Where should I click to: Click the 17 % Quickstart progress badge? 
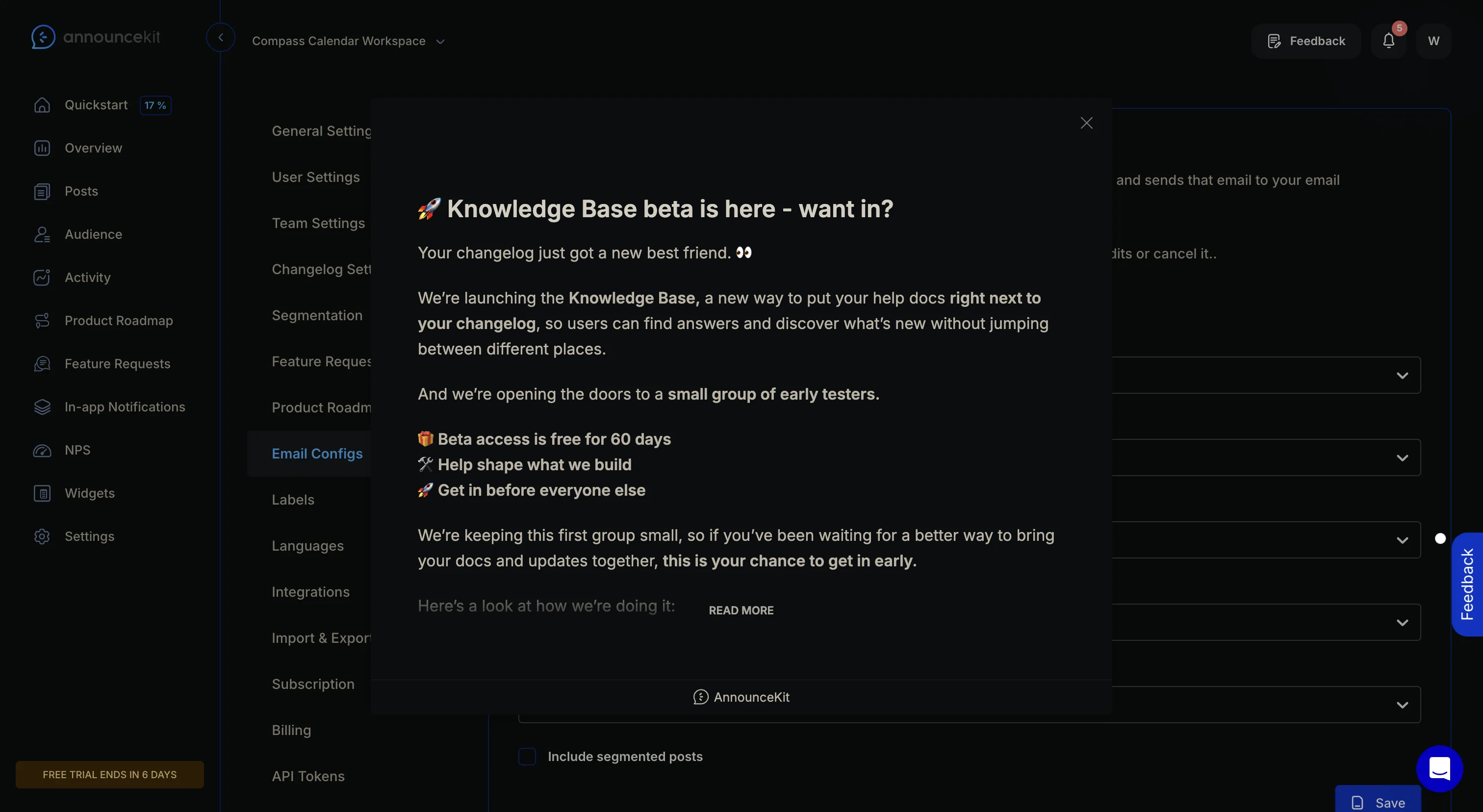(x=155, y=105)
